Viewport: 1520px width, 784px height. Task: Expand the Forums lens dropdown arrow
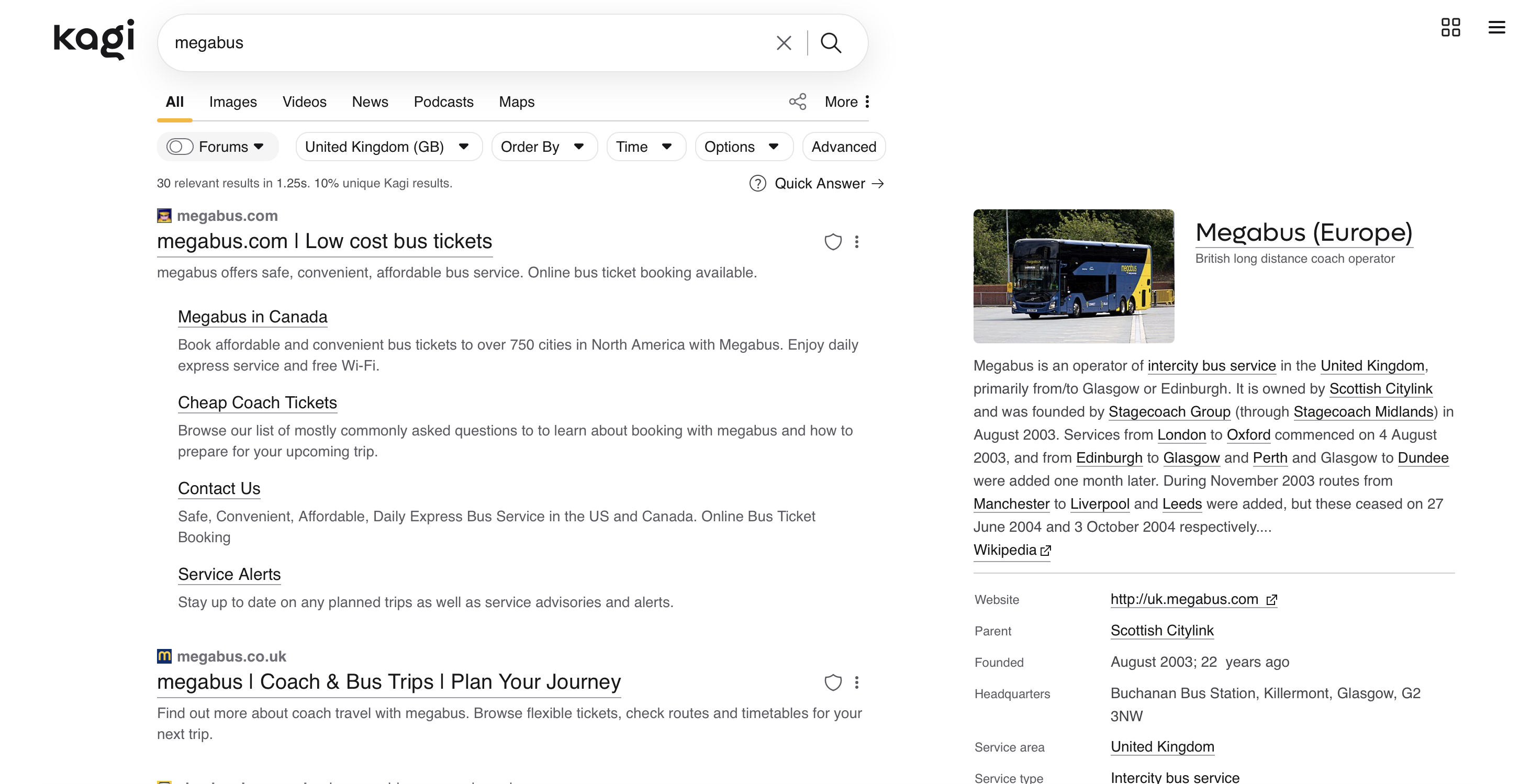(259, 147)
